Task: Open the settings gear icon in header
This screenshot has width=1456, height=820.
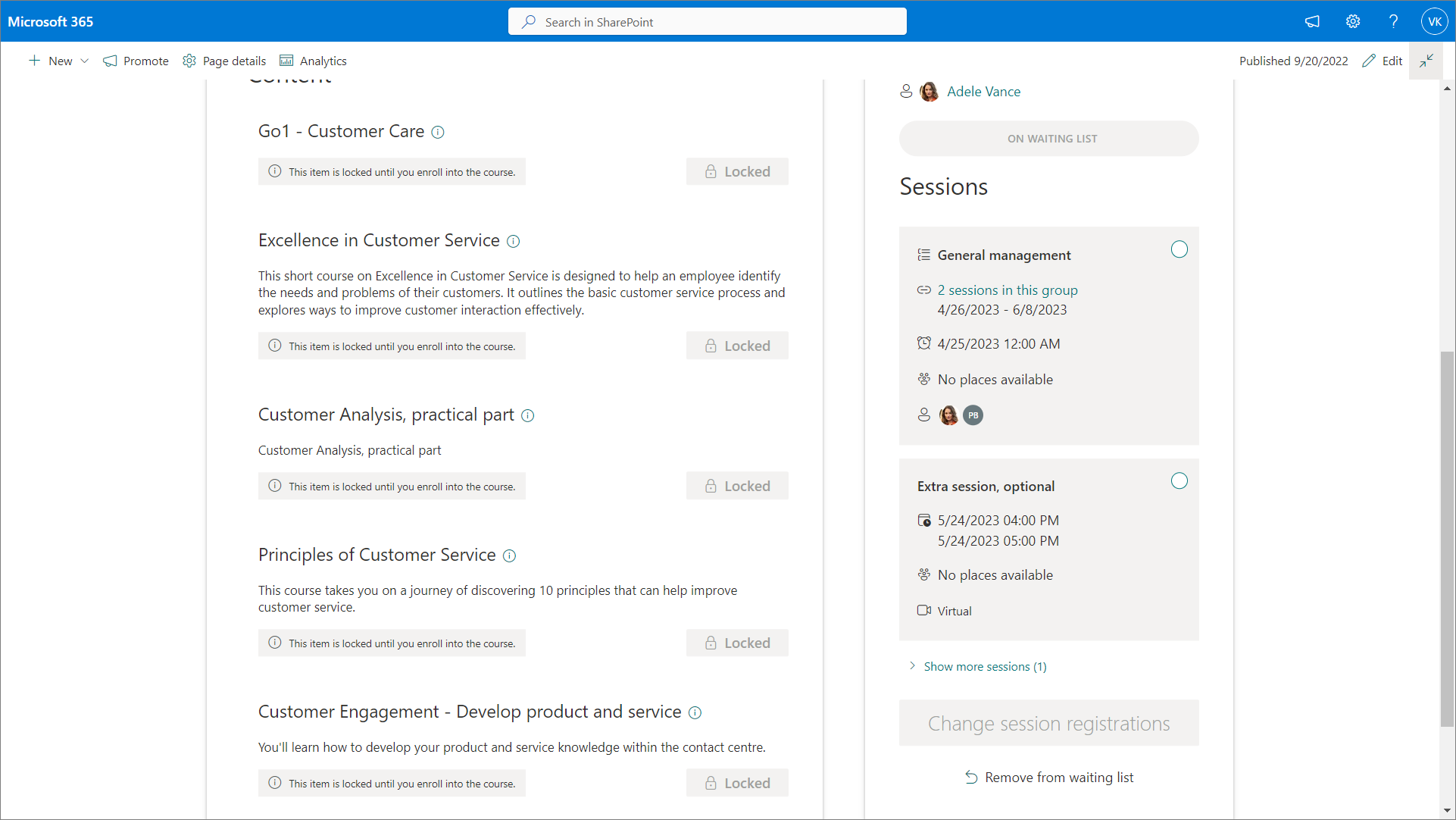Action: point(1353,22)
